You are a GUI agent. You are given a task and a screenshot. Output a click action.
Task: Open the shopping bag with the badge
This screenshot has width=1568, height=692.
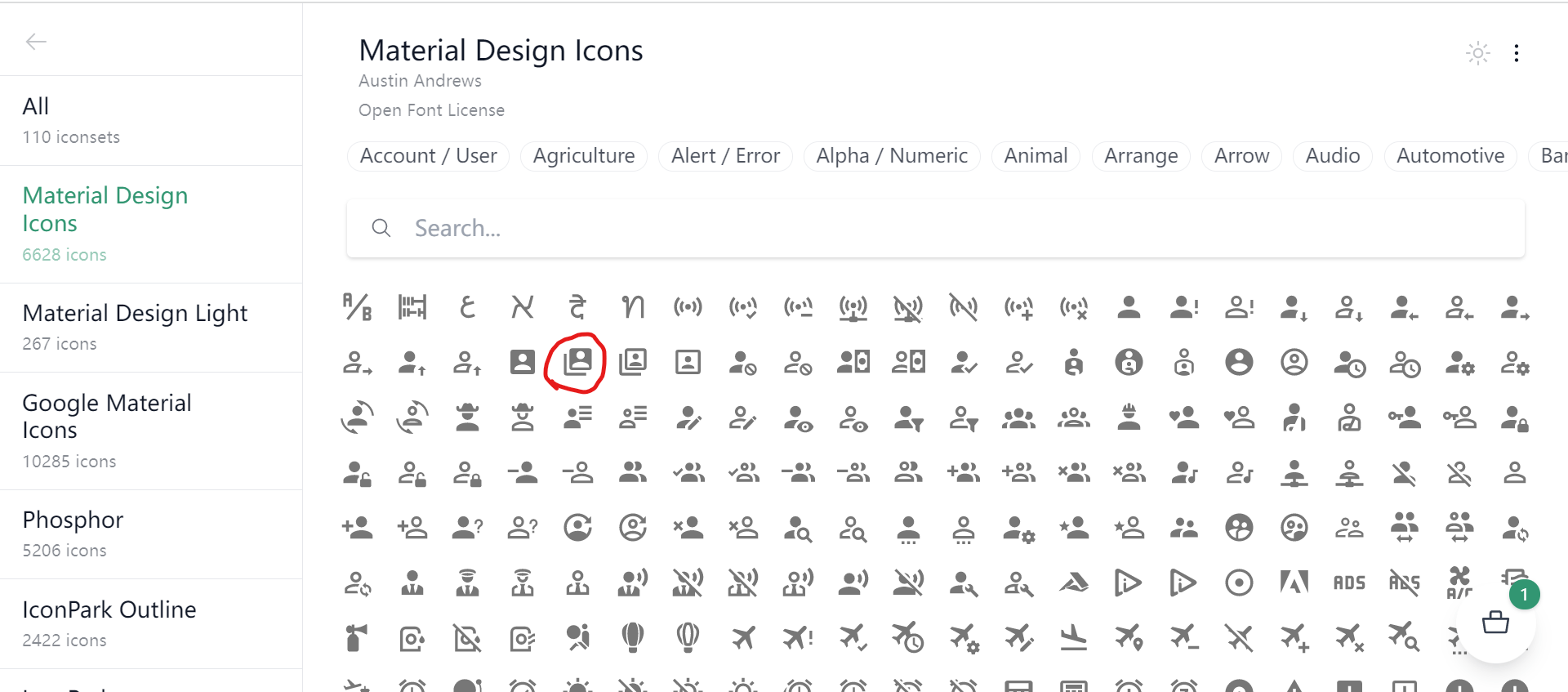point(1495,623)
